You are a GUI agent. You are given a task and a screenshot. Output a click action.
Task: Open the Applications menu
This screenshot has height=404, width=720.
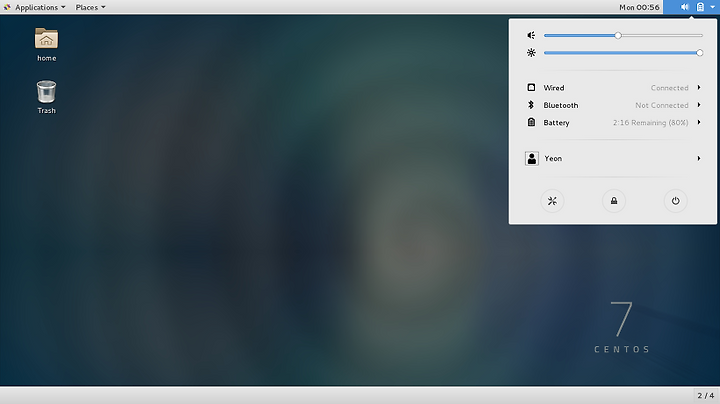coord(35,7)
